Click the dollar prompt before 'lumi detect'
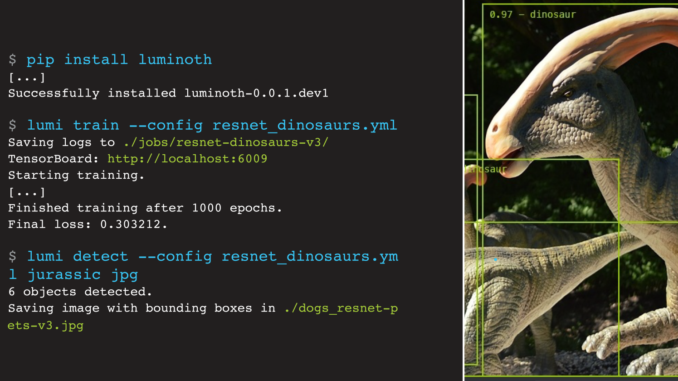 [13, 256]
